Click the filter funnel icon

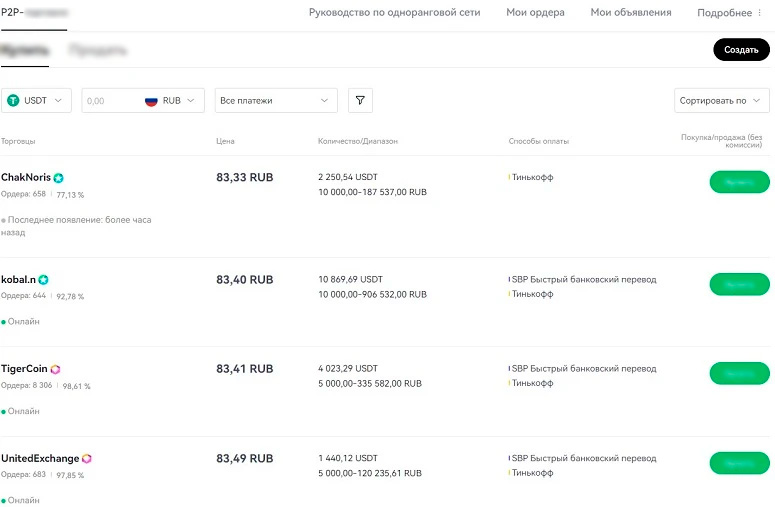360,100
